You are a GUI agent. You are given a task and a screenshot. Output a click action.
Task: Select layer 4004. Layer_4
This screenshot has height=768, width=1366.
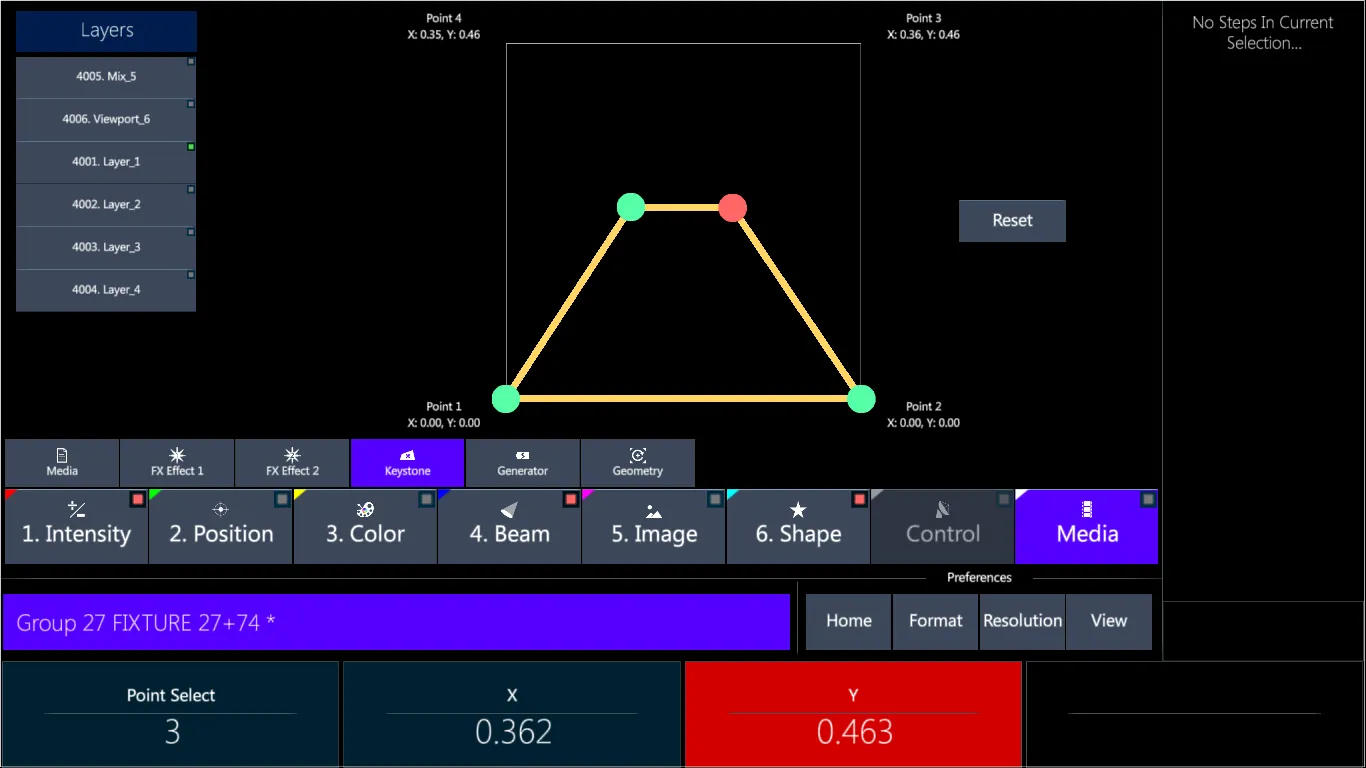point(106,290)
